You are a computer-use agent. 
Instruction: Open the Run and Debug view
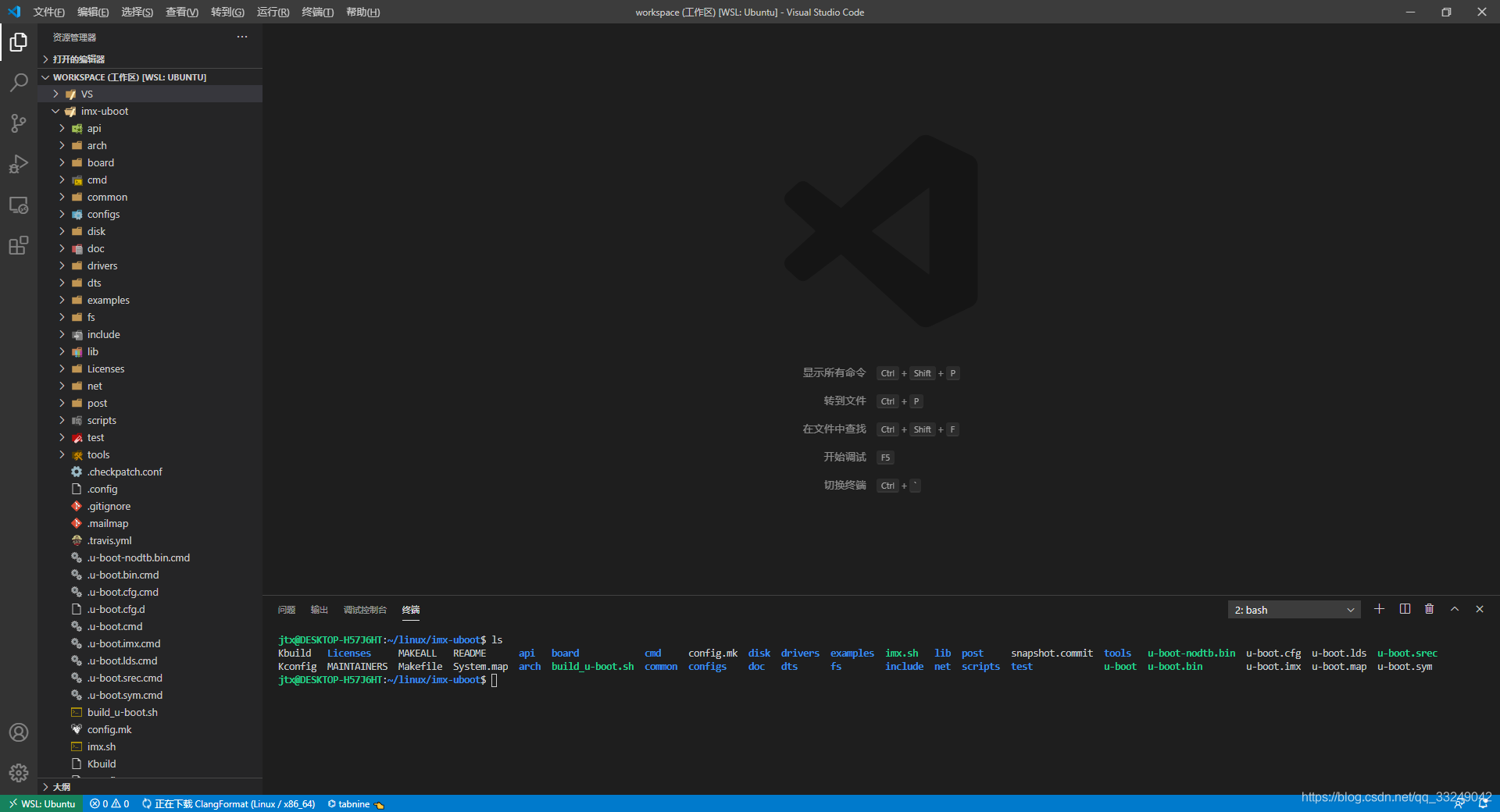19,164
